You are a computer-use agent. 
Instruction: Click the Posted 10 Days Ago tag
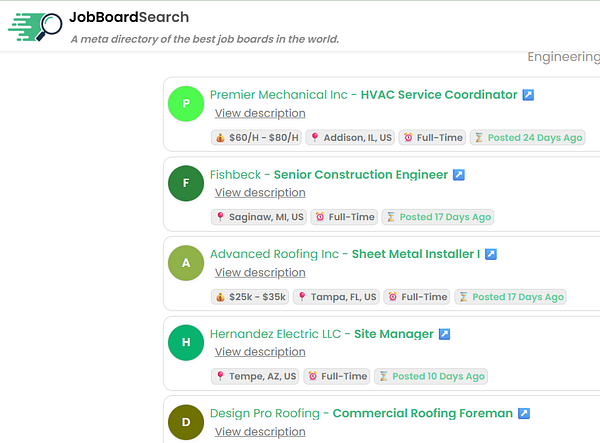click(x=431, y=376)
